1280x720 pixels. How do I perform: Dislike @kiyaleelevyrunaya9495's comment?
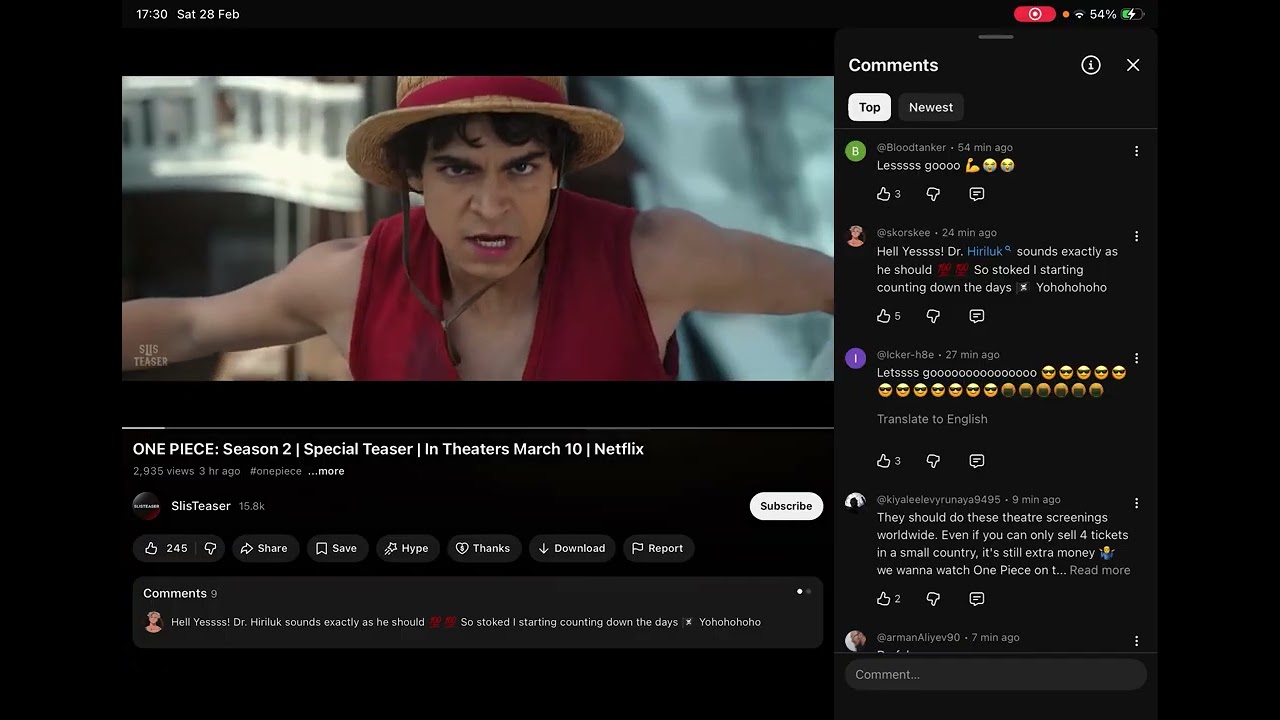tap(933, 599)
